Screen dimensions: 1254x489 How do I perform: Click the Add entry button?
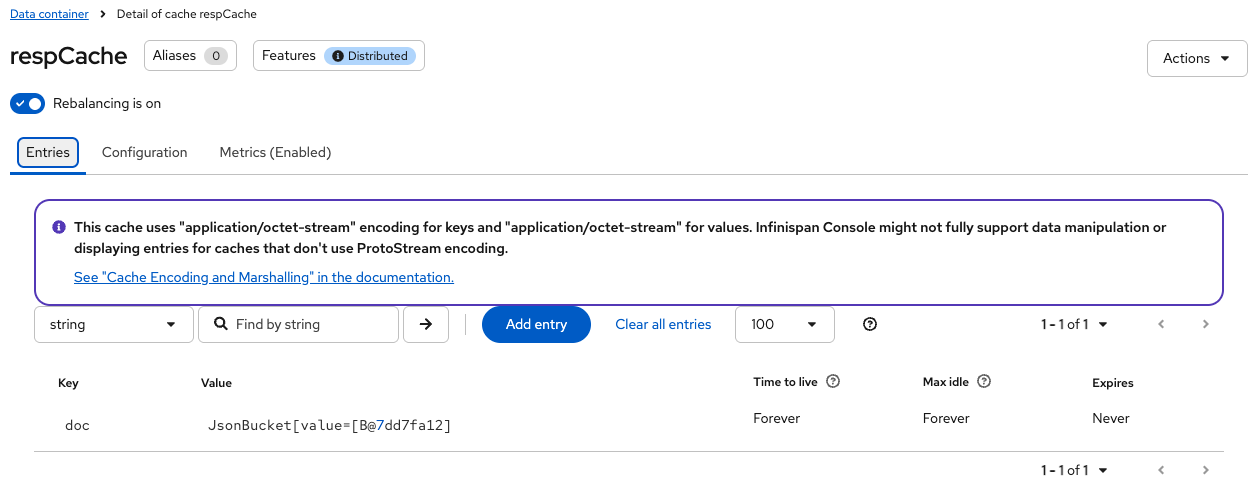point(536,324)
